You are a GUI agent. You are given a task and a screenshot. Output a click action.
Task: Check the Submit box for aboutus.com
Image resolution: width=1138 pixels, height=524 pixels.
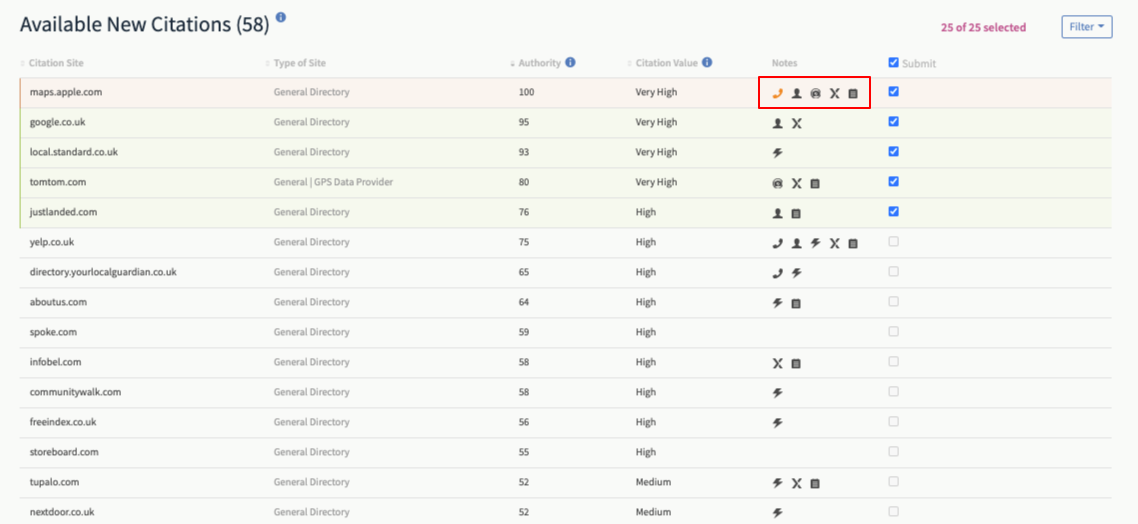point(893,301)
